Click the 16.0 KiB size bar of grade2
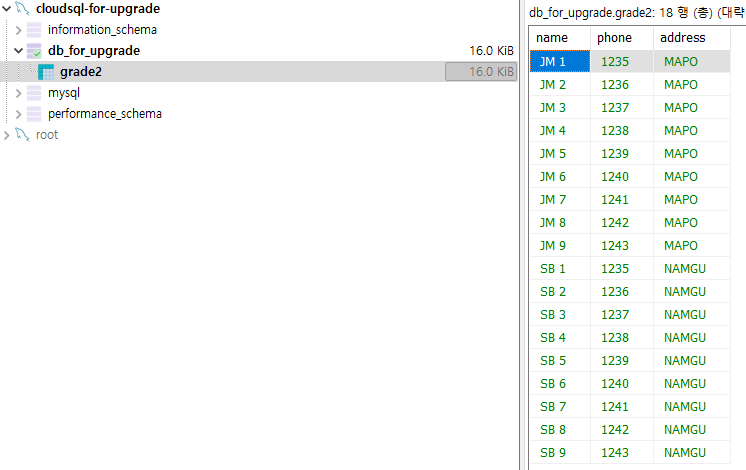This screenshot has width=746, height=470. [x=481, y=72]
